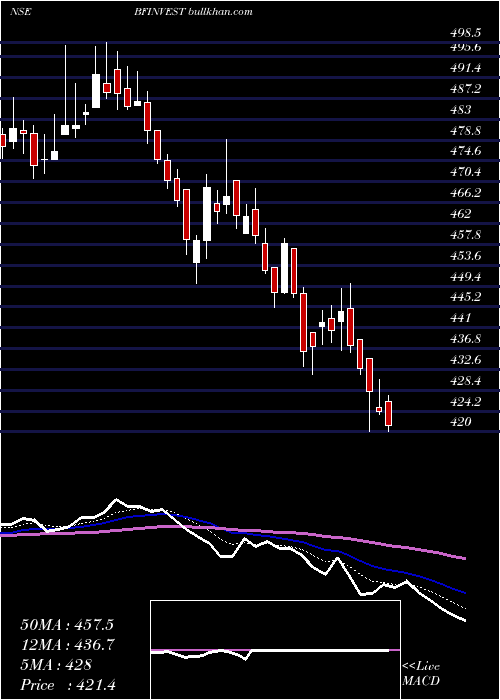Click the 428.4 price axis label
This screenshot has height=700, width=500.
point(465,381)
